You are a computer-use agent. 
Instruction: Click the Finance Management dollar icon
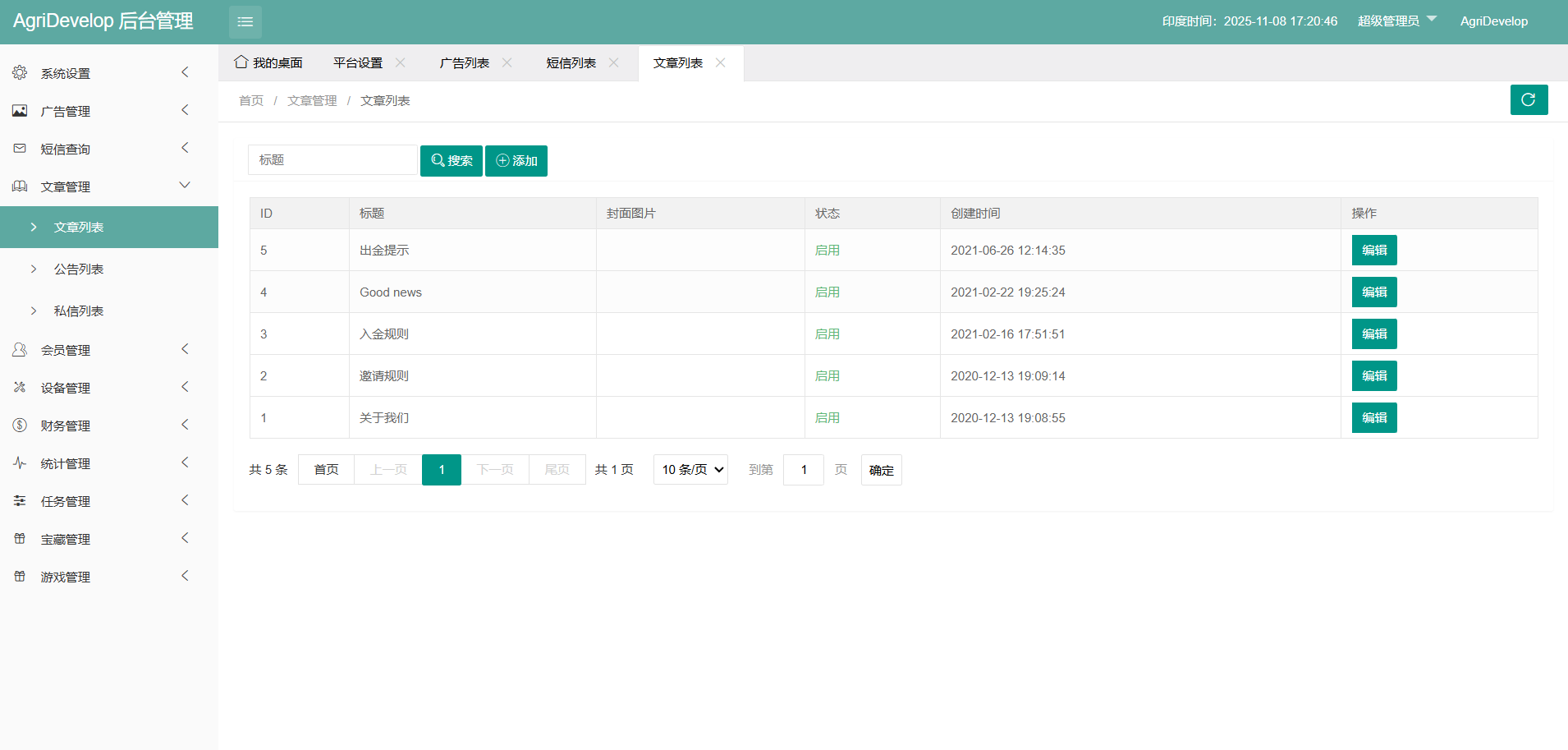click(20, 426)
